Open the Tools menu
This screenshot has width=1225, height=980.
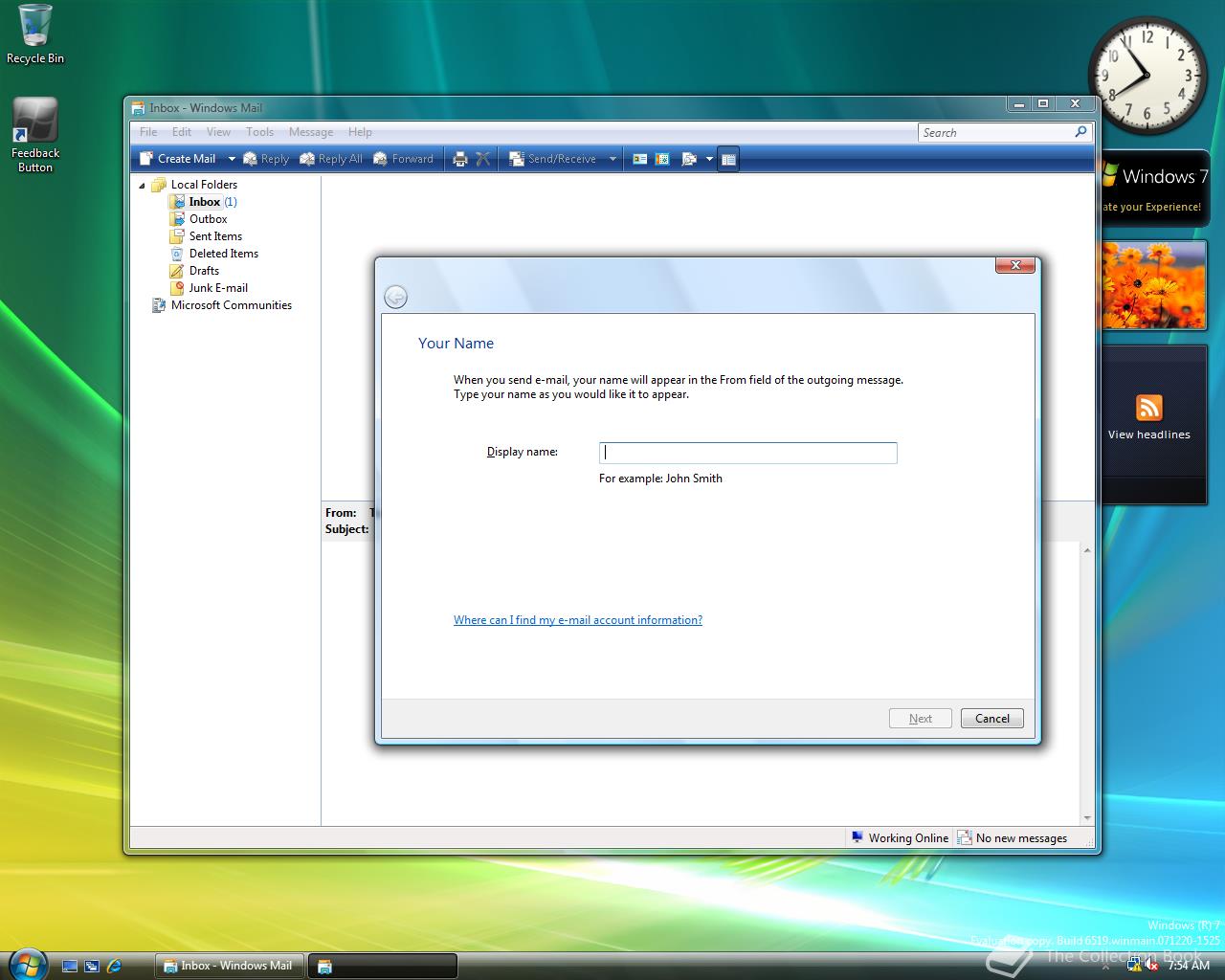point(259,132)
